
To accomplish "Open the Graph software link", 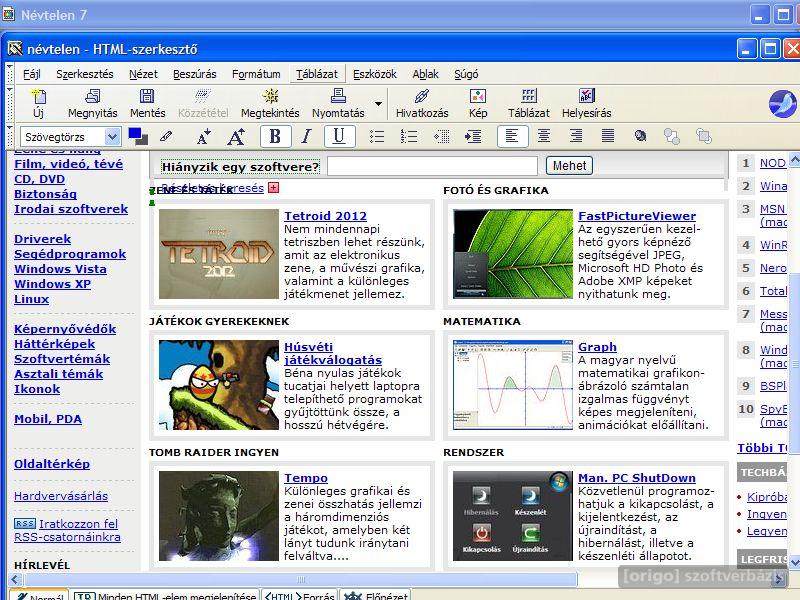I will tap(597, 347).
